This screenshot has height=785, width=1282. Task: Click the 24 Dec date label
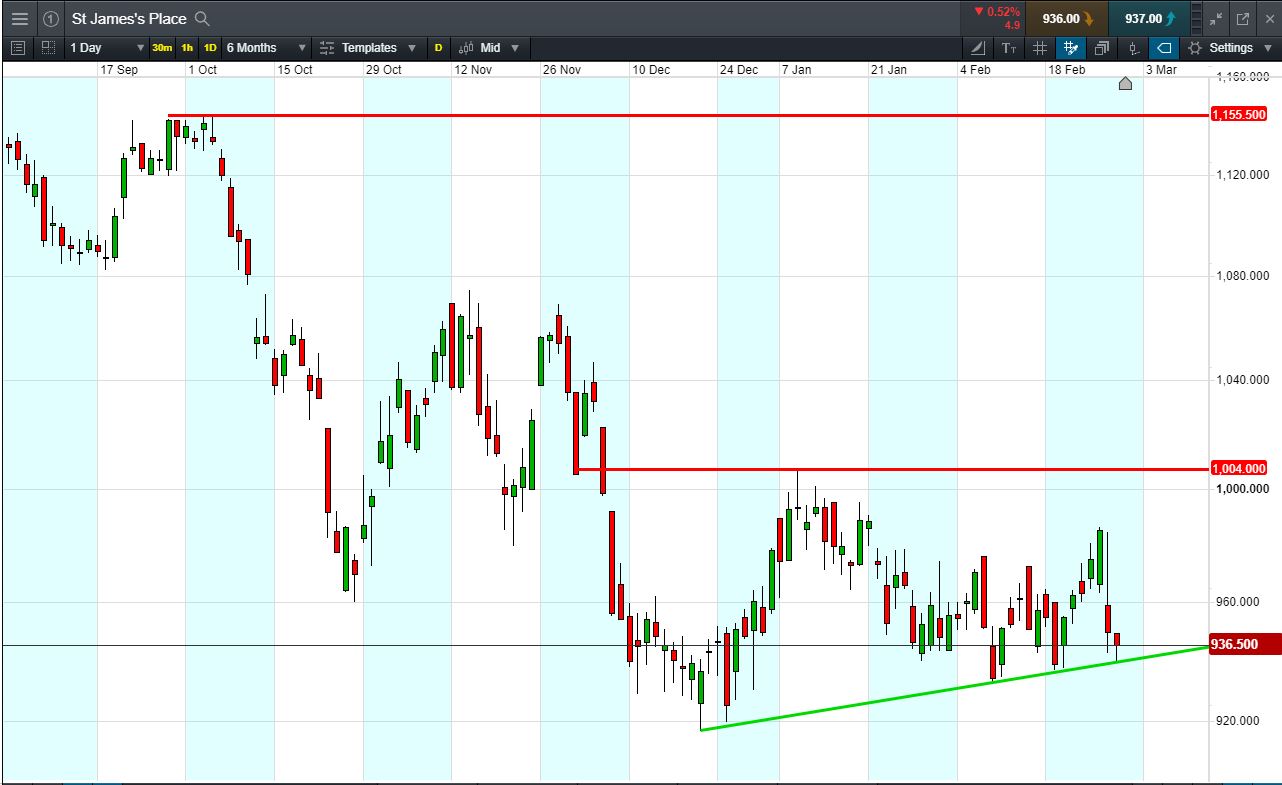coord(739,70)
